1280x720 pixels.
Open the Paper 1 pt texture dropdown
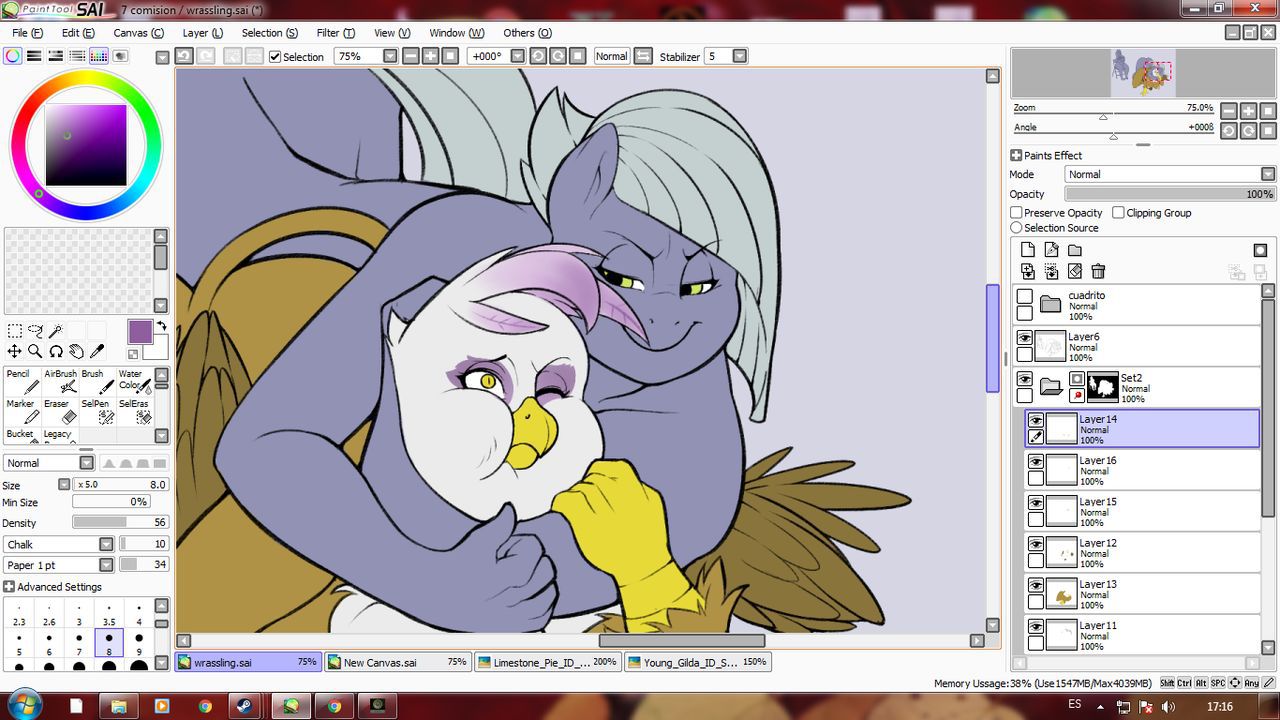click(x=106, y=565)
